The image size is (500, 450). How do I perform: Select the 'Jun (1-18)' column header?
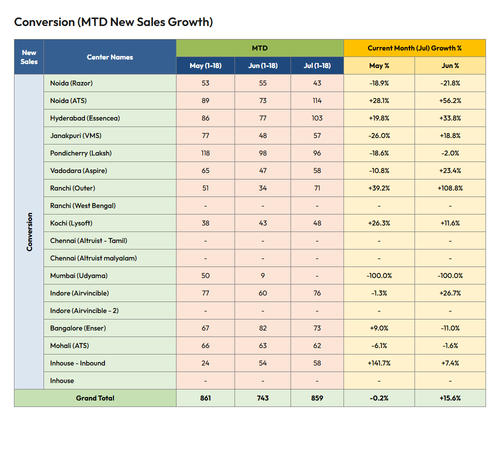pos(263,66)
